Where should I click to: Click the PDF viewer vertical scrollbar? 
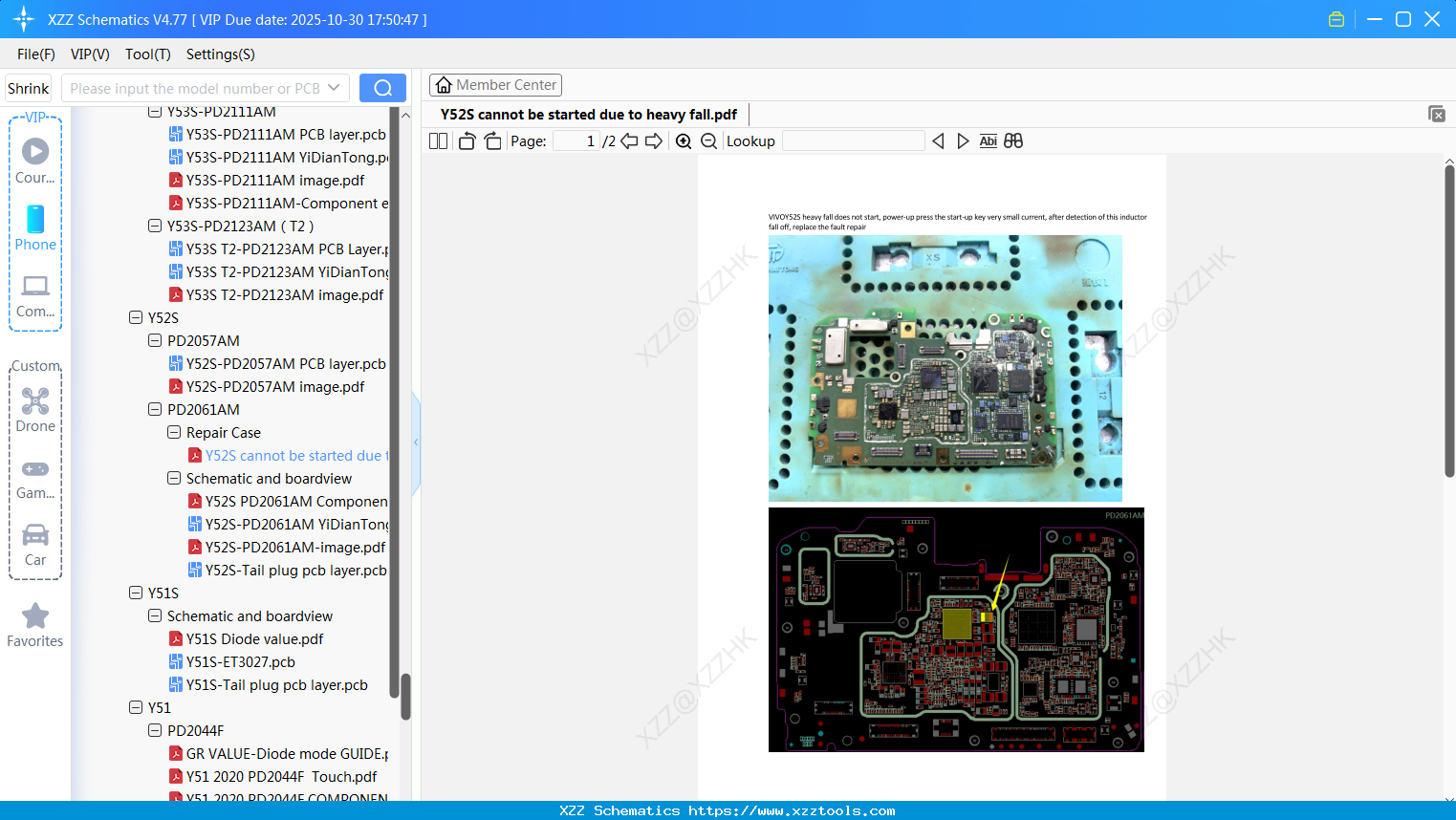pyautogui.click(x=1449, y=320)
